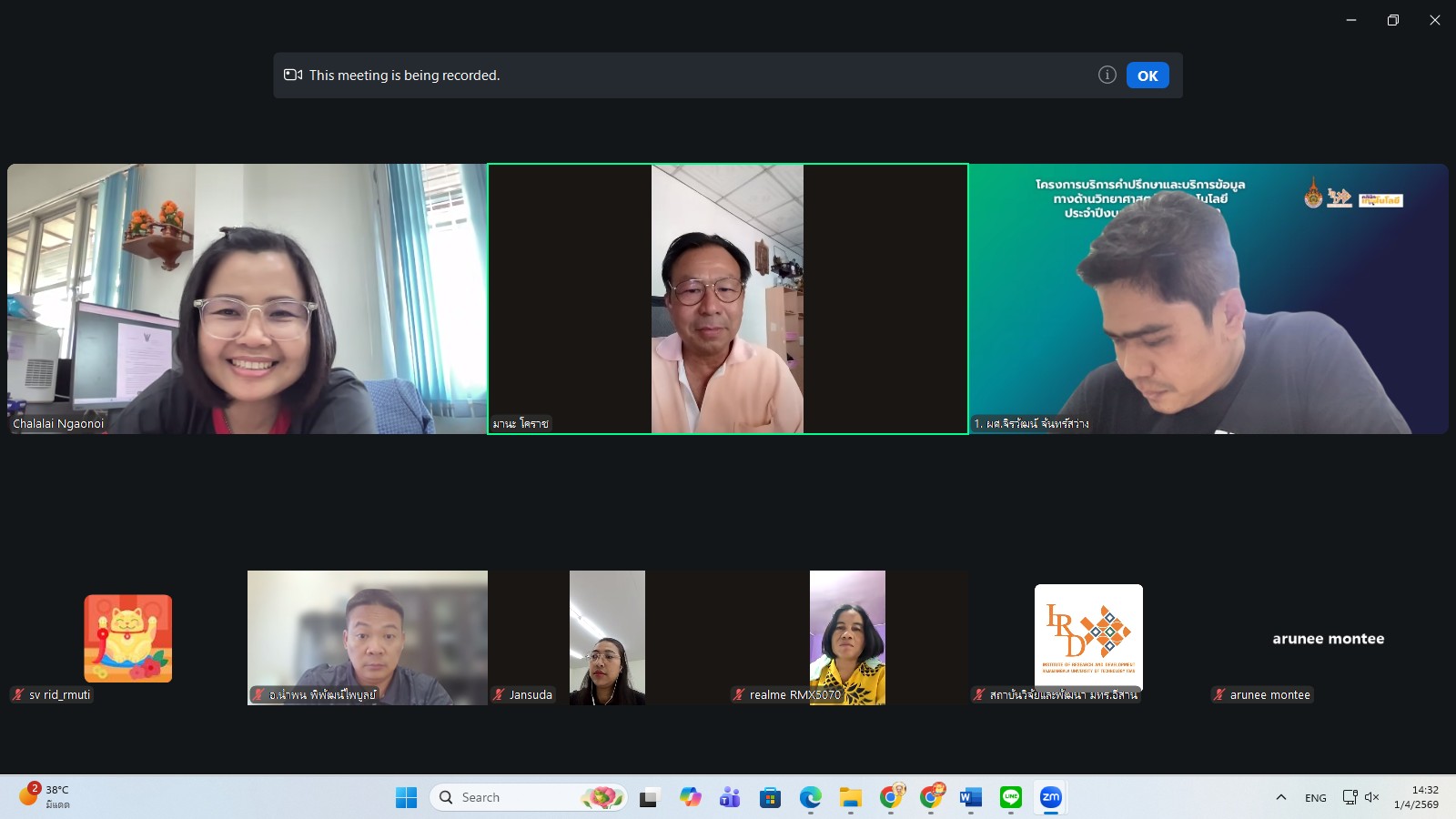This screenshot has height=819, width=1456.
Task: Switch to Microsoft Word in taskbar
Action: pos(970,798)
